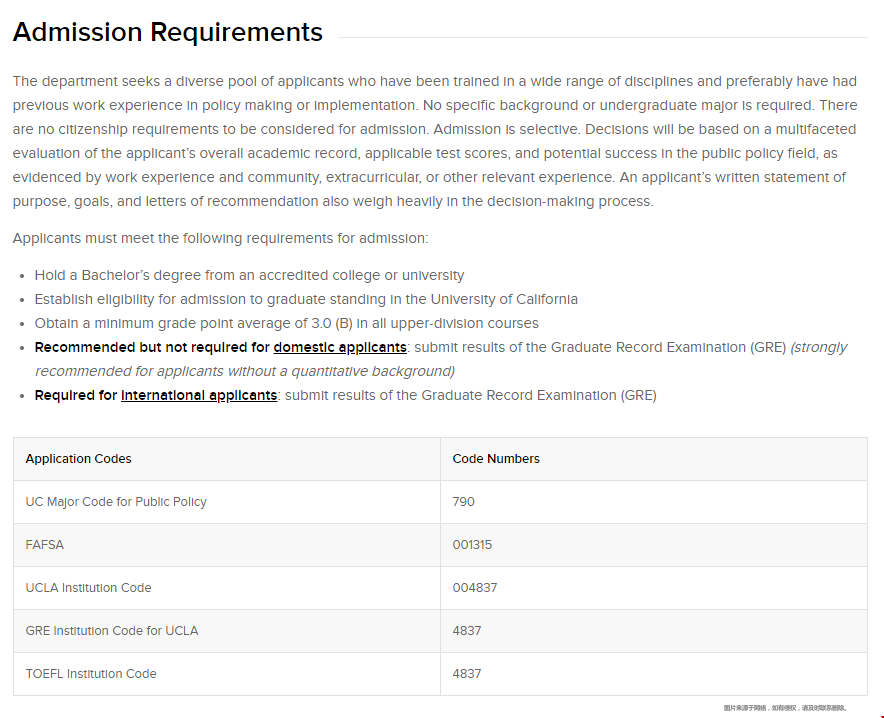The width and height of the screenshot is (884, 718).
Task: Click the TOEFL Institution Code label
Action: (x=91, y=673)
